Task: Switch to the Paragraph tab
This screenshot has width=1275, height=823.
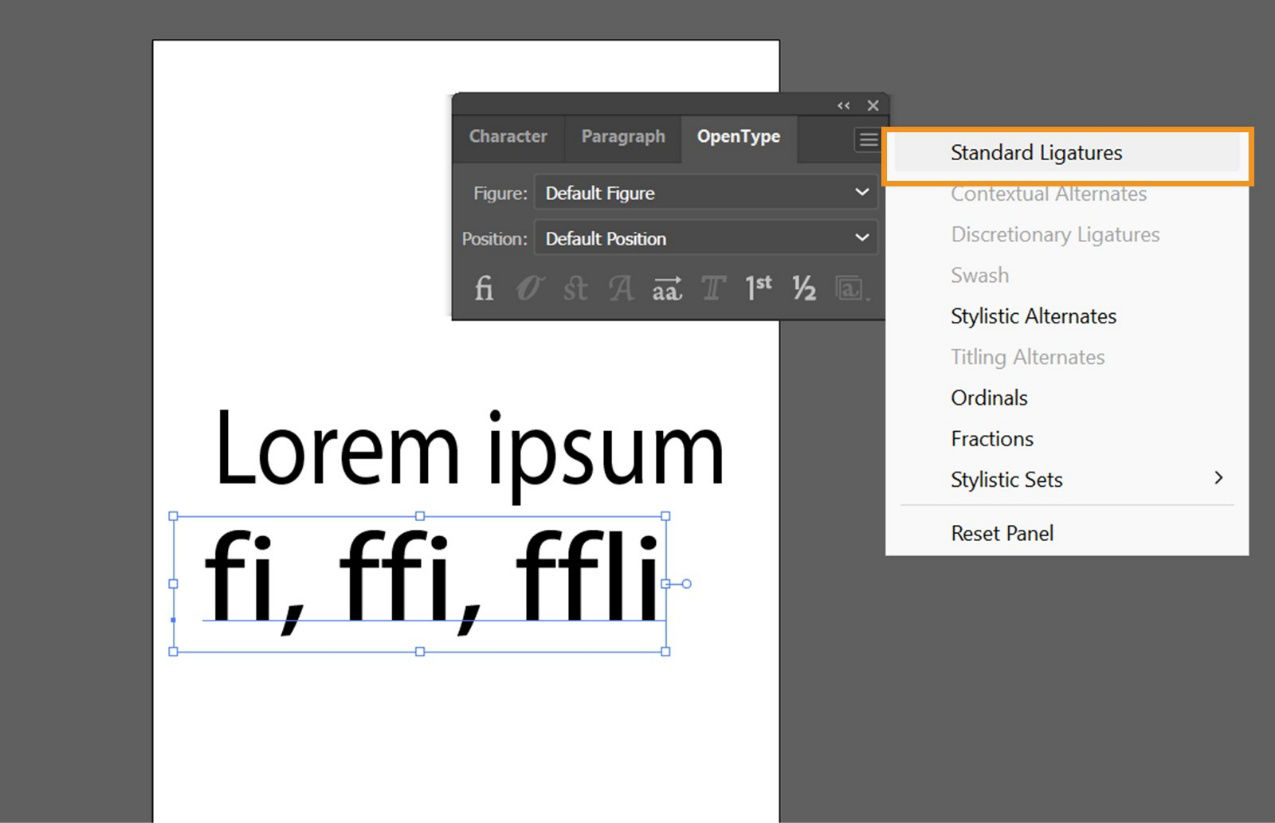Action: point(622,137)
